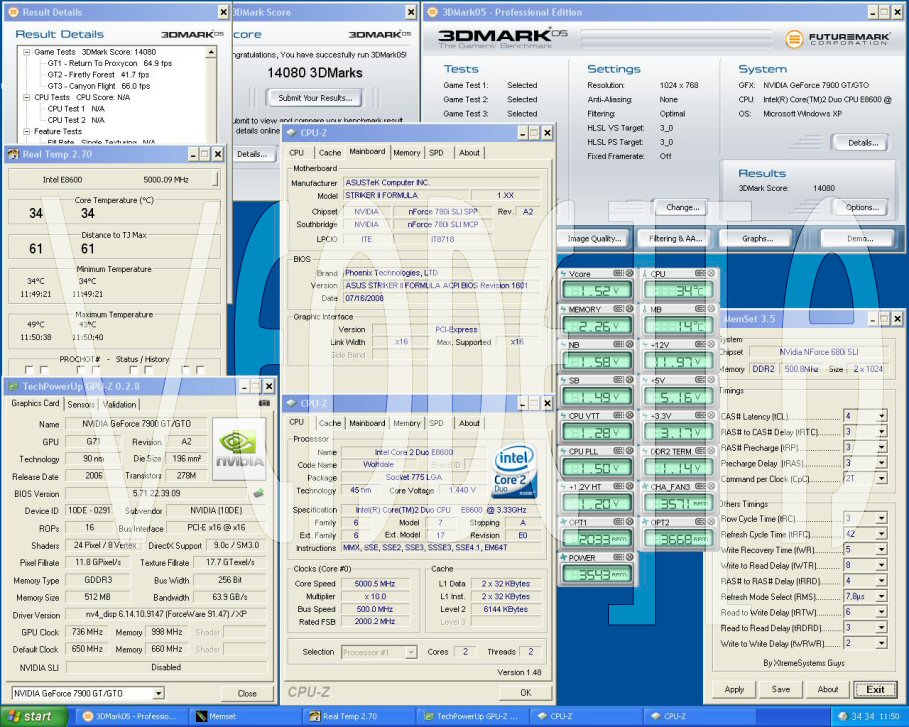This screenshot has height=727, width=909.
Task: Open Write Recovery Time (tWR) dropdown
Action: click(882, 550)
